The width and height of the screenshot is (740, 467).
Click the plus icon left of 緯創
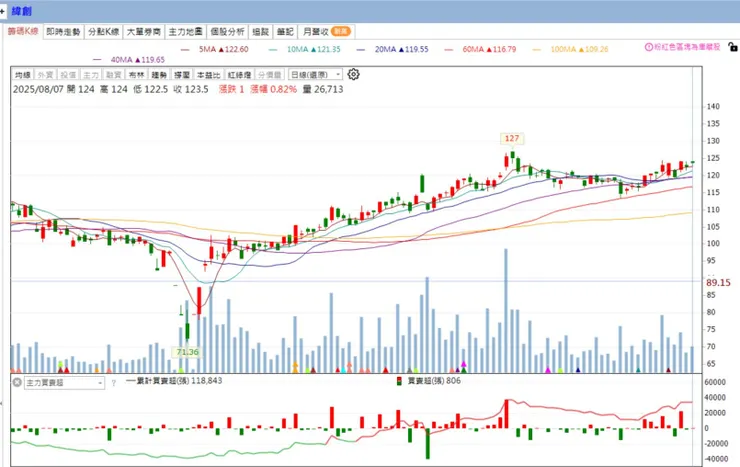pos(2,11)
